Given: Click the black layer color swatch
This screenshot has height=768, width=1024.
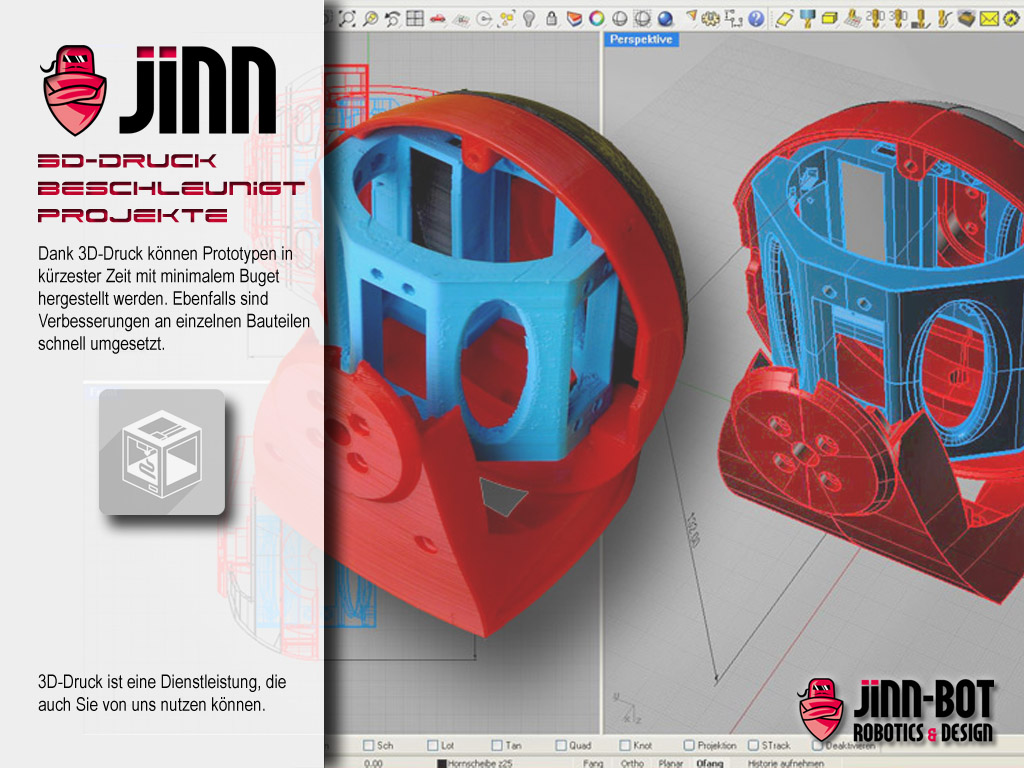Looking at the screenshot, I should tap(441, 763).
